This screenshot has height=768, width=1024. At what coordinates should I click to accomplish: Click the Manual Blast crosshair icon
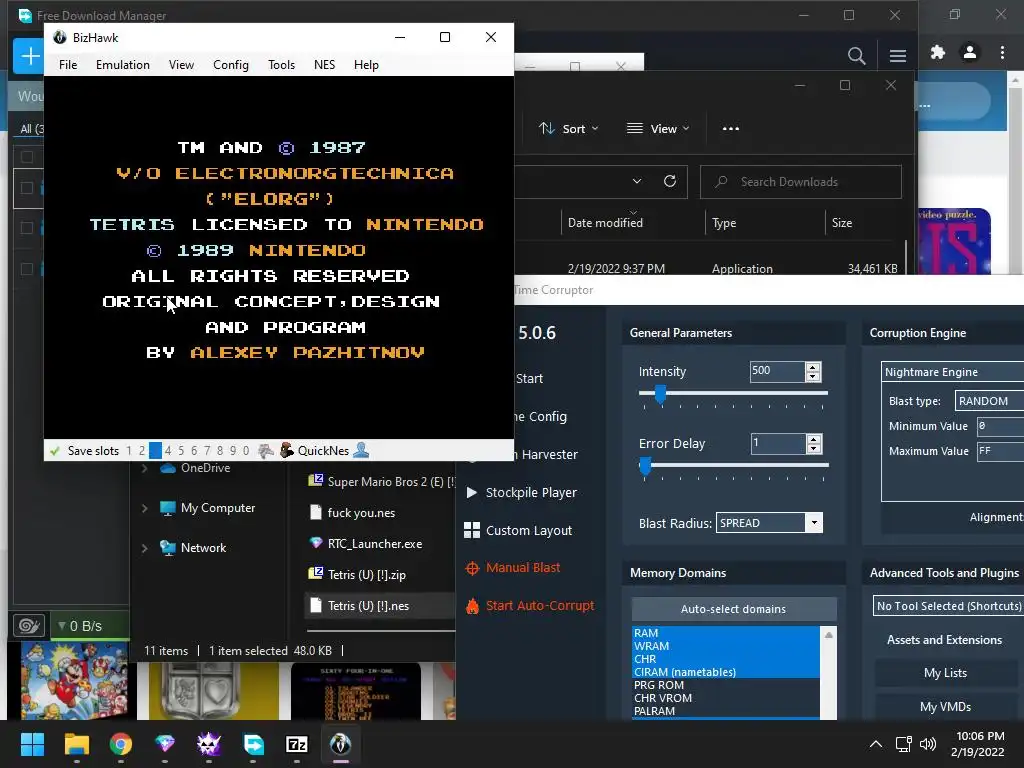[x=472, y=568]
